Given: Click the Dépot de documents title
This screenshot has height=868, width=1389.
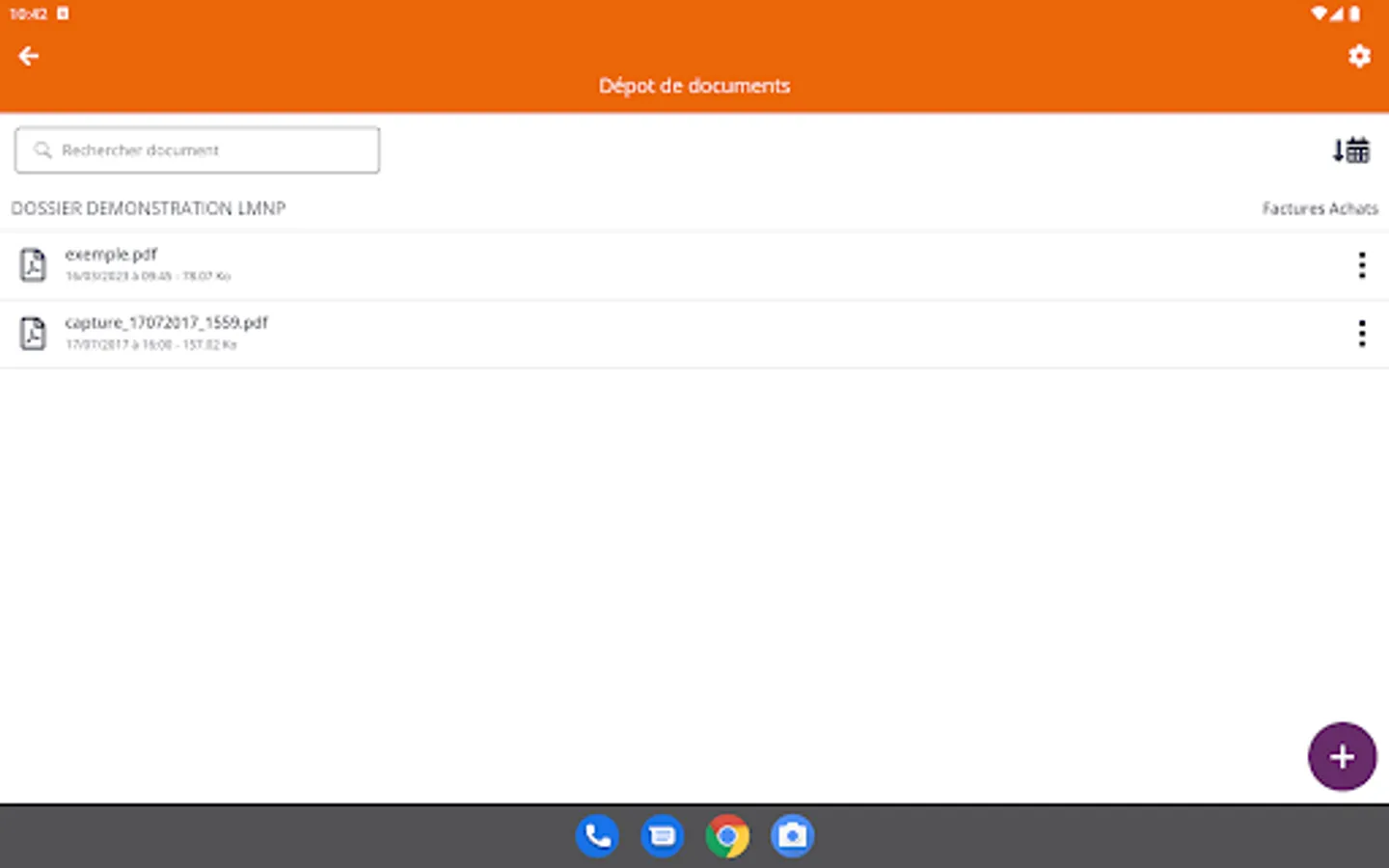Looking at the screenshot, I should click(694, 86).
